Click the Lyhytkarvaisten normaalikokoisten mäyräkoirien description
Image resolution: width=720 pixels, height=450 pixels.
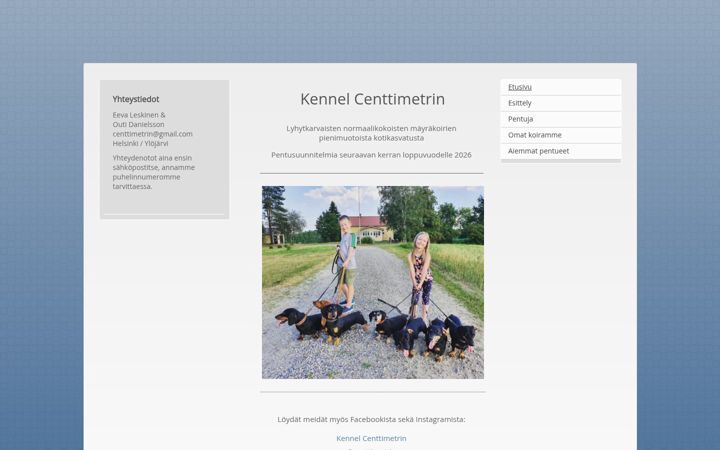pos(371,133)
